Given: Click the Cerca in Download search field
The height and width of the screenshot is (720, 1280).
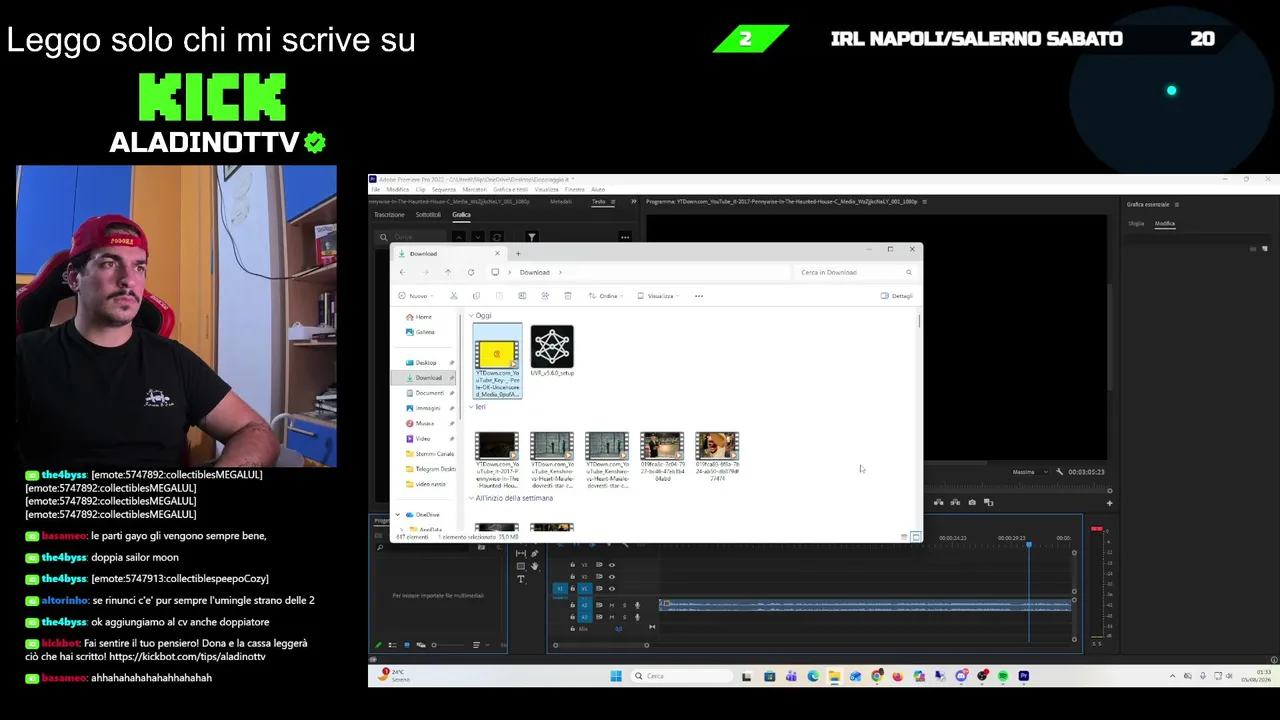Looking at the screenshot, I should (856, 272).
